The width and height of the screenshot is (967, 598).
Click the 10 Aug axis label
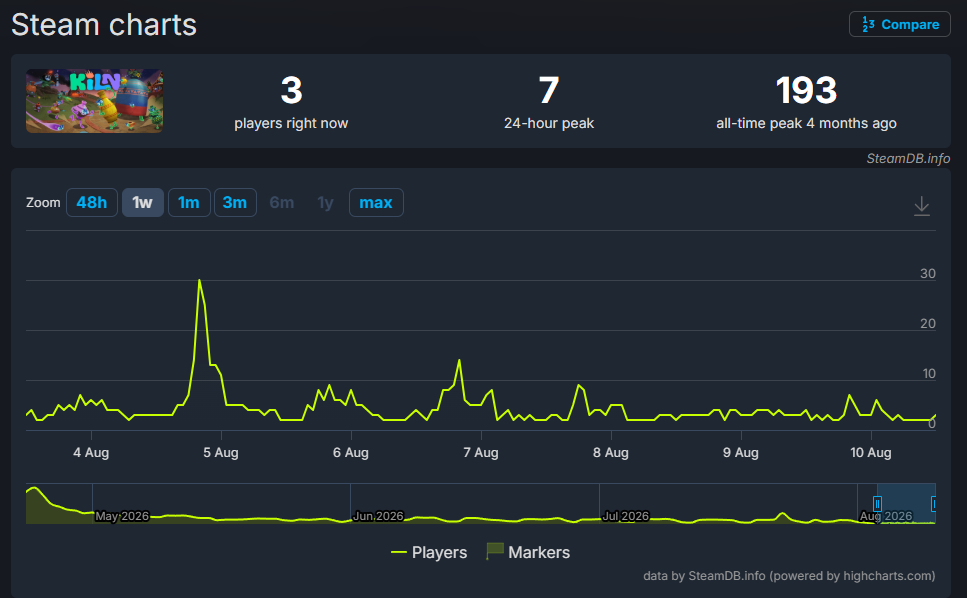click(x=870, y=453)
